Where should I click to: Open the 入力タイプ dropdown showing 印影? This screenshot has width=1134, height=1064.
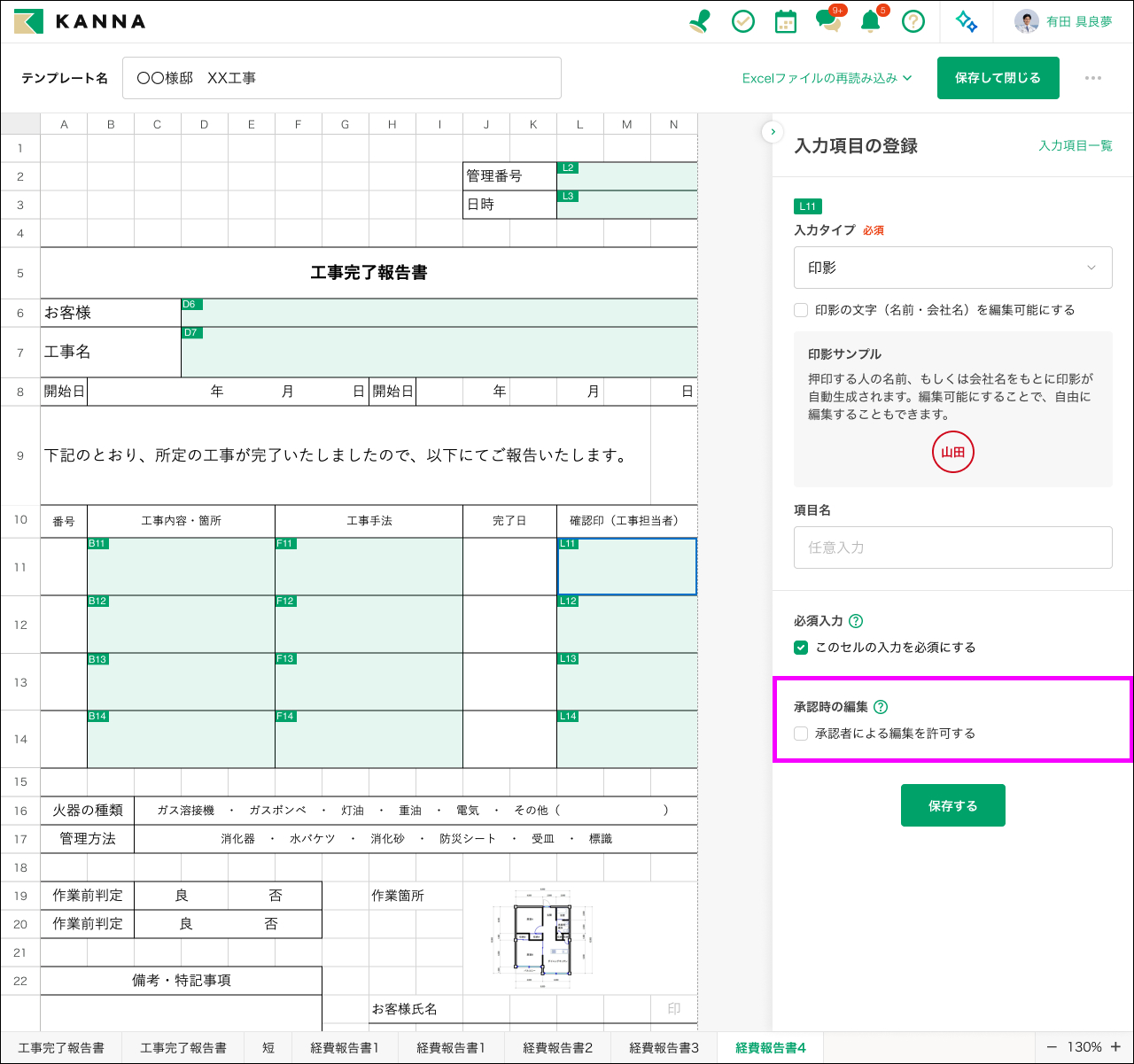click(952, 268)
